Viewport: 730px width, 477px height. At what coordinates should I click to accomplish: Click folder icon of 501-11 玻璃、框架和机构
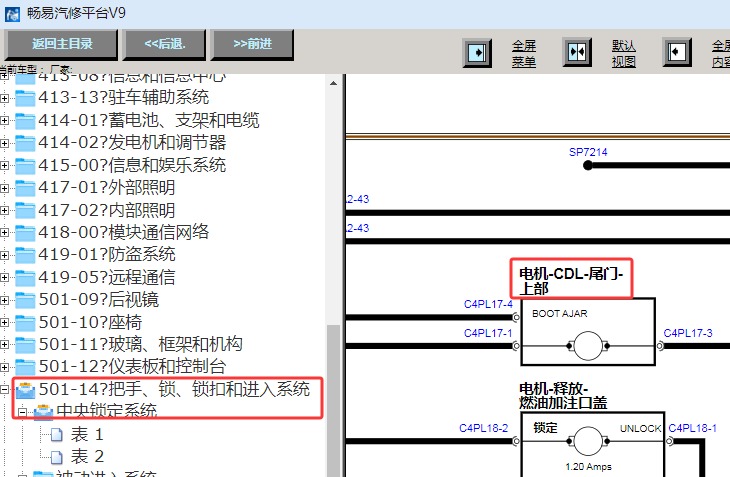25,345
